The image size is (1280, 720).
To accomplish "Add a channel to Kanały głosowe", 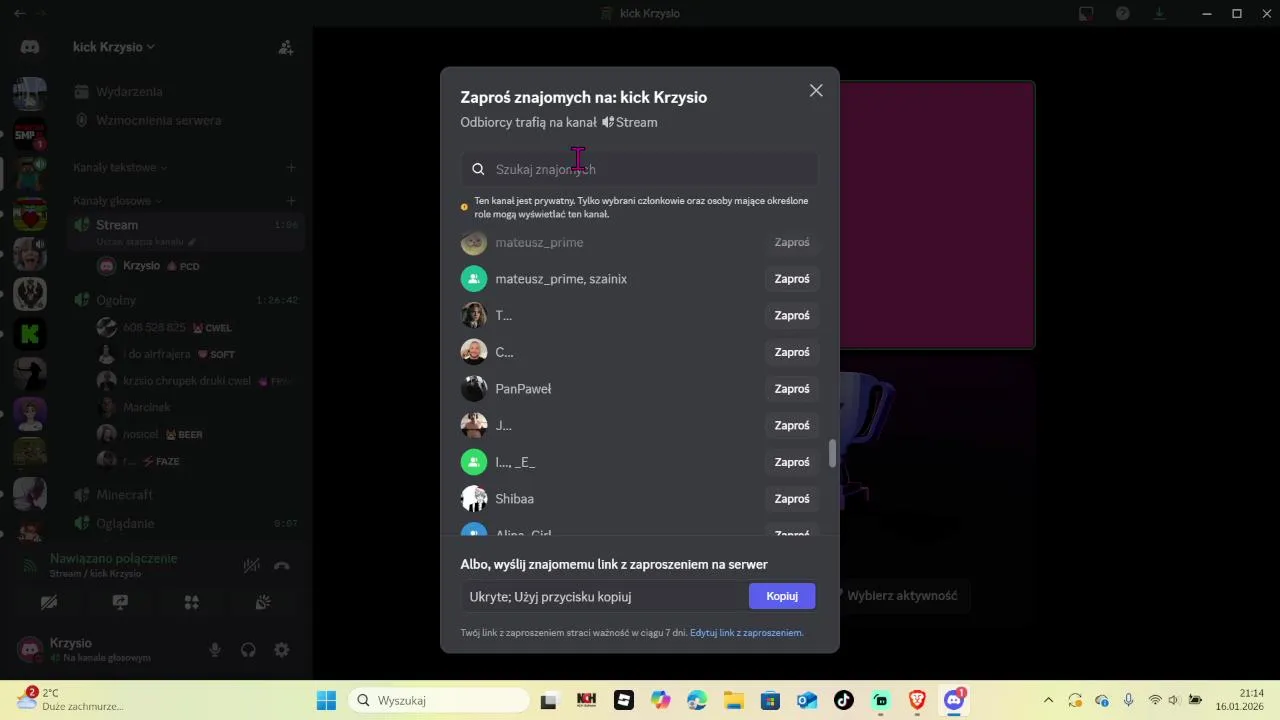I will pyautogui.click(x=291, y=201).
